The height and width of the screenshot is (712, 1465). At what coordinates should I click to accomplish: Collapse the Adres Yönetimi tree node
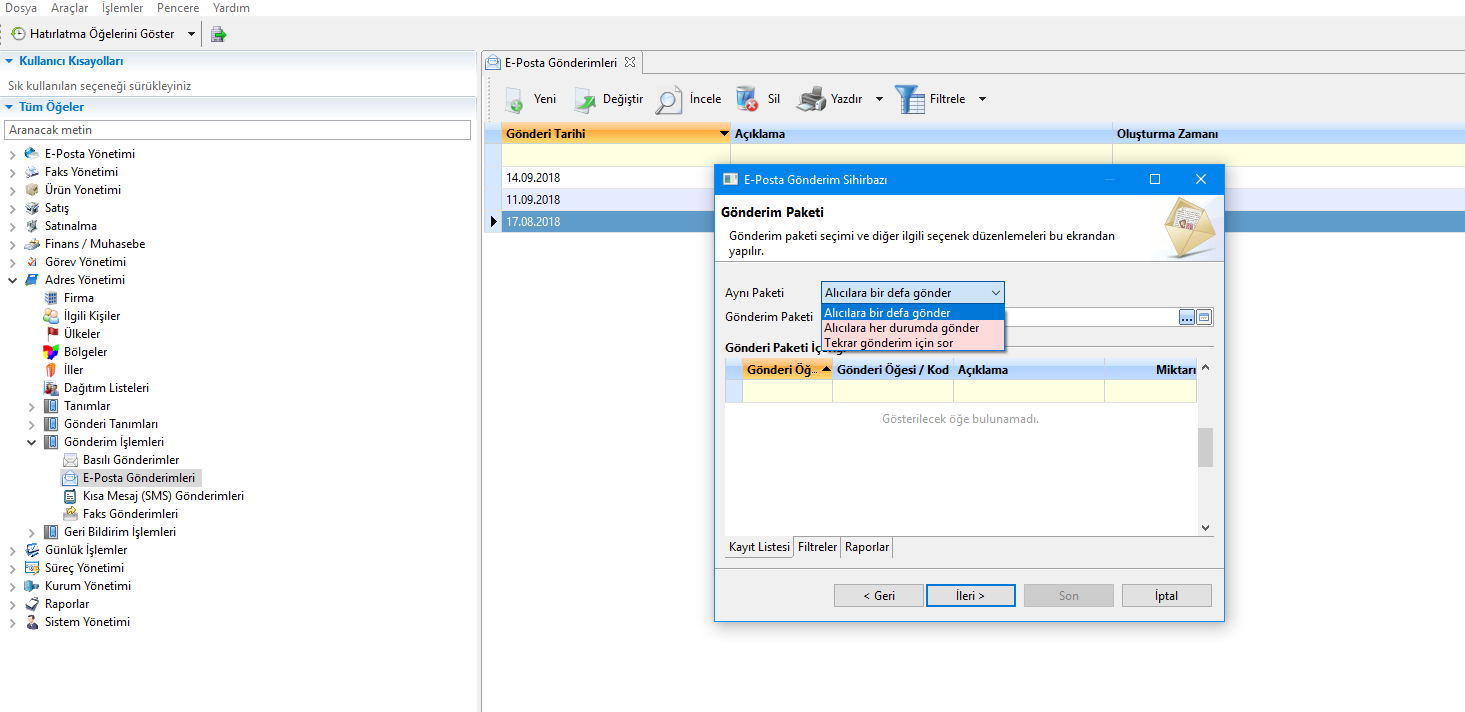click(13, 280)
